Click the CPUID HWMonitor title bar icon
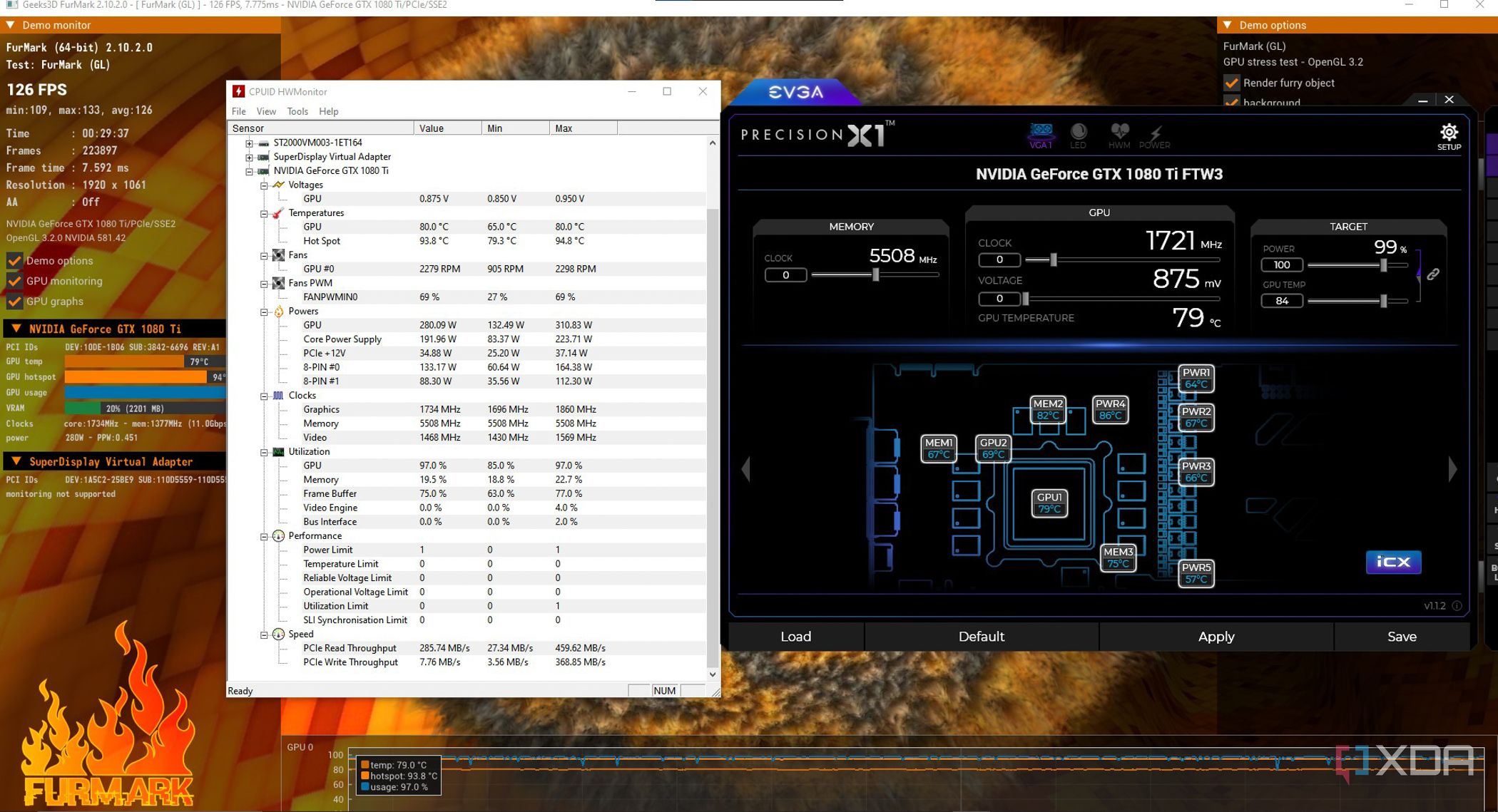The width and height of the screenshot is (1498, 812). pyautogui.click(x=239, y=91)
